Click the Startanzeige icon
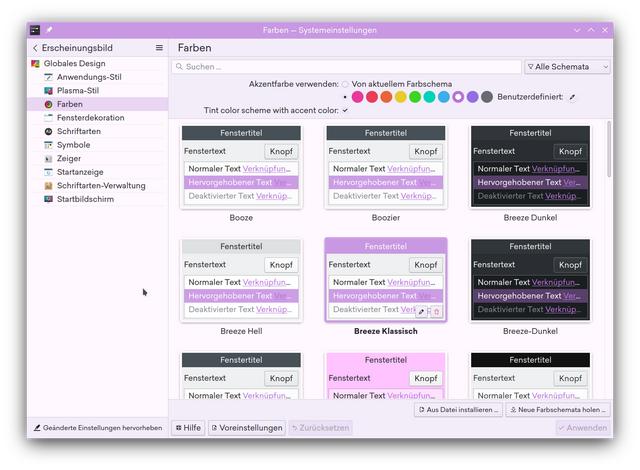The image size is (640, 470). coord(49,172)
